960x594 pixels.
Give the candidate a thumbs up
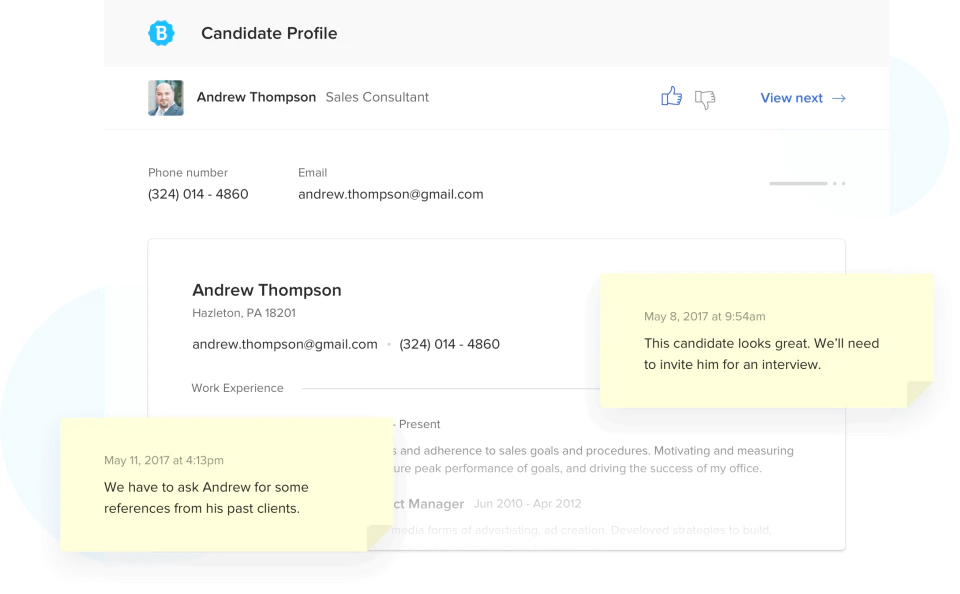point(672,96)
